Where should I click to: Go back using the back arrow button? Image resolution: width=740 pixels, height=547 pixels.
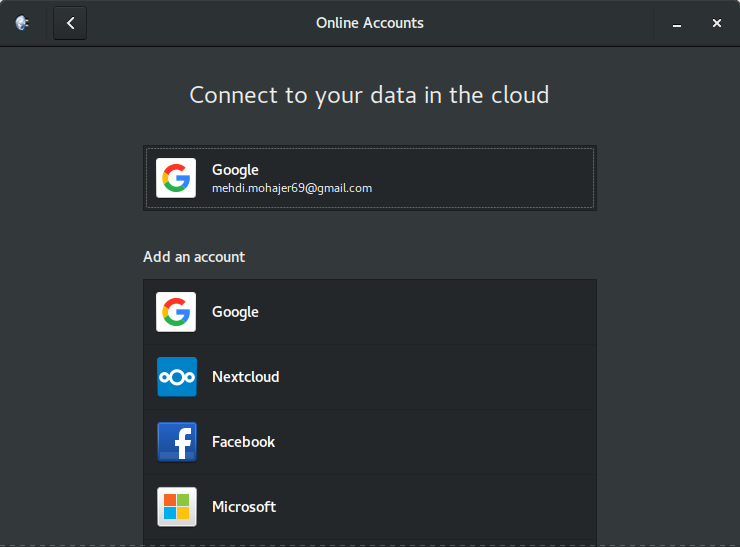70,23
